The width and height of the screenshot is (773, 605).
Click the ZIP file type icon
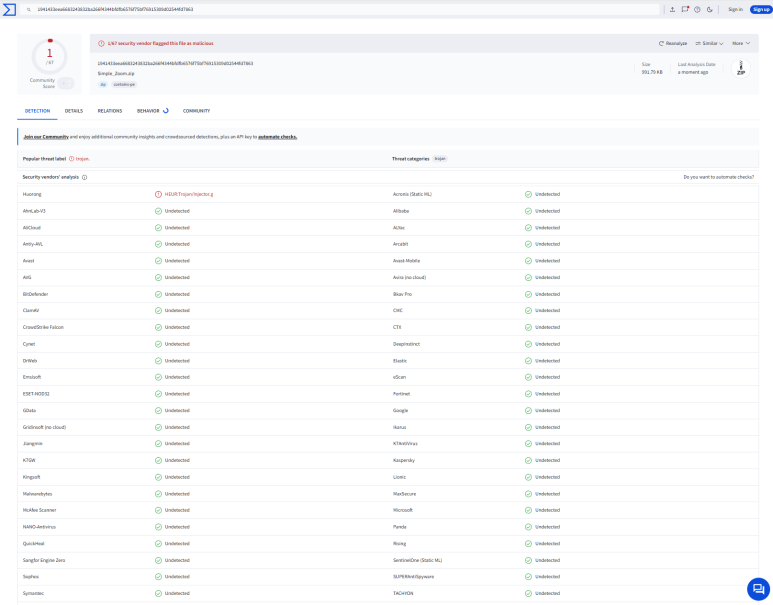tap(740, 68)
